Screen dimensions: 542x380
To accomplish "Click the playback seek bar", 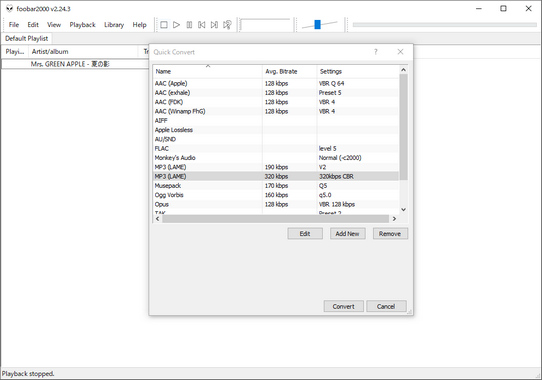I will [x=445, y=25].
